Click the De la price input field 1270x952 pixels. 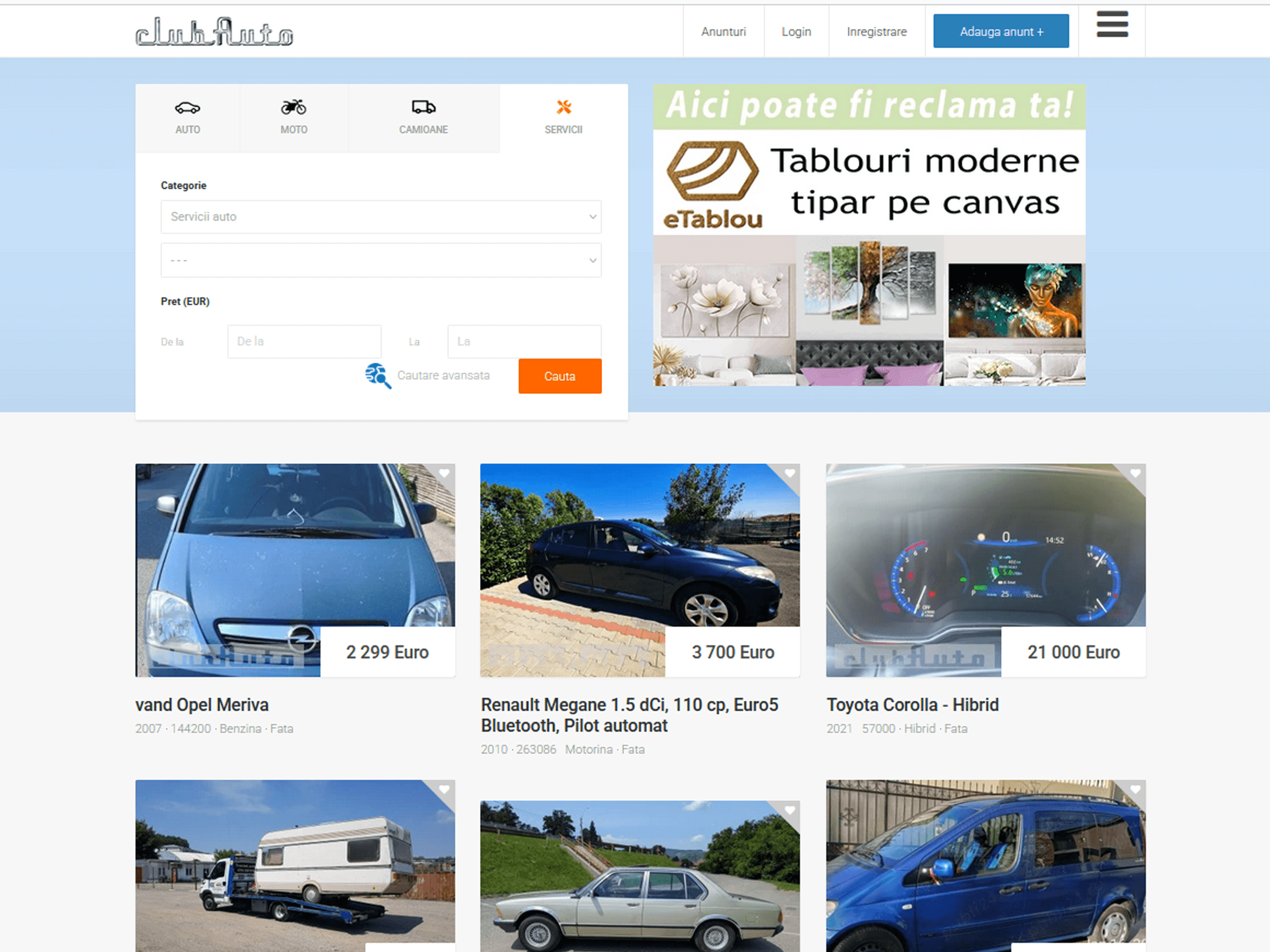304,341
